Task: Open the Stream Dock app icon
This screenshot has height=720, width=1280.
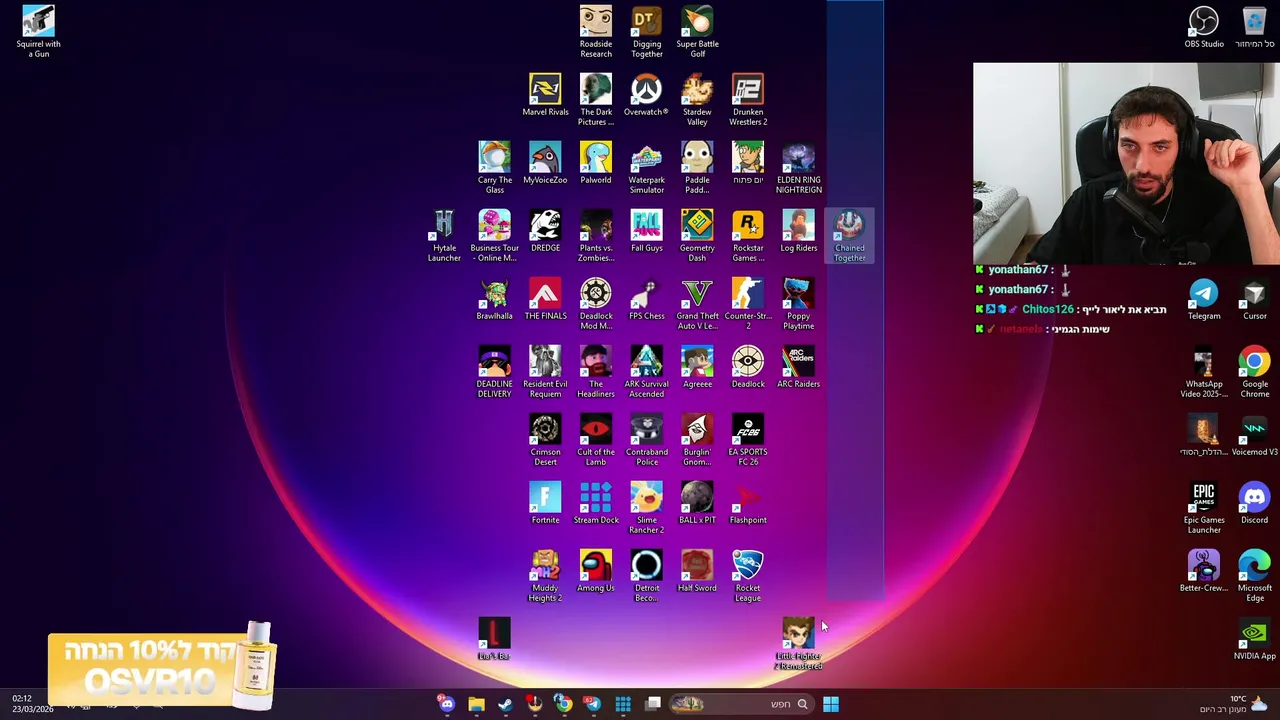Action: [596, 503]
